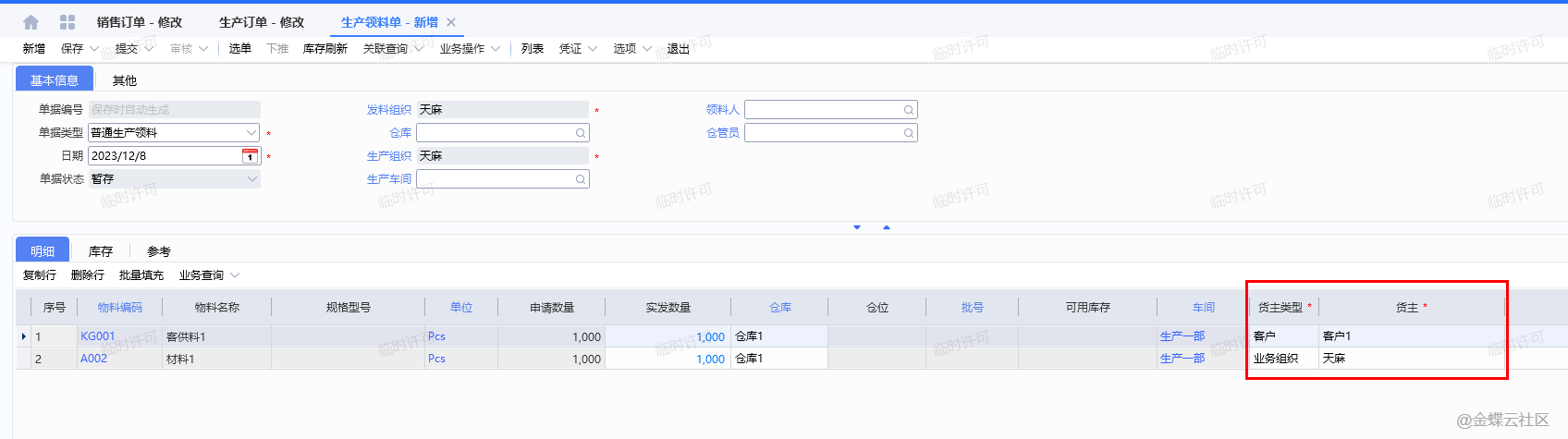Open the 单据类型 dropdown
The width and height of the screenshot is (1568, 439).
251,133
